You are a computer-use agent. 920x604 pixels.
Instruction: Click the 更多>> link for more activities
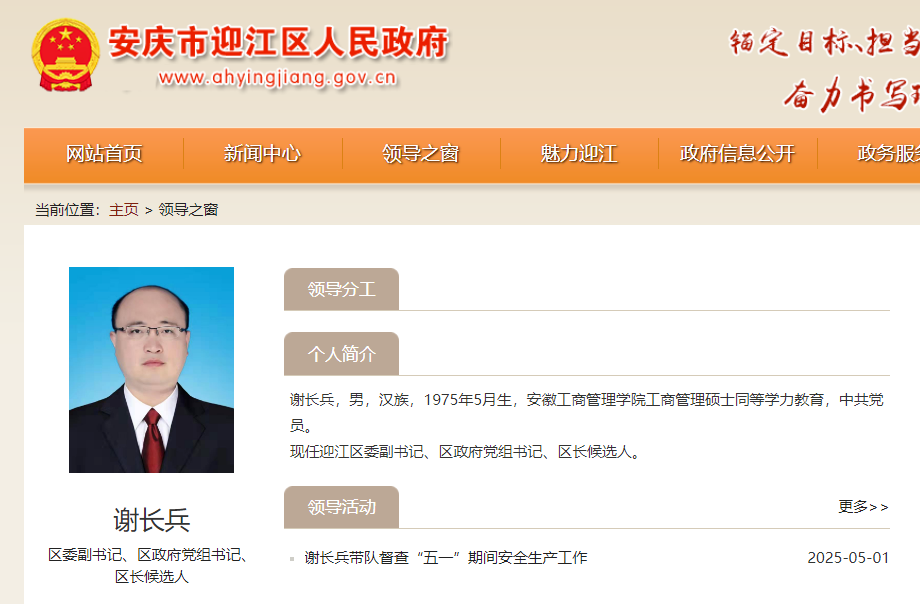tap(862, 508)
